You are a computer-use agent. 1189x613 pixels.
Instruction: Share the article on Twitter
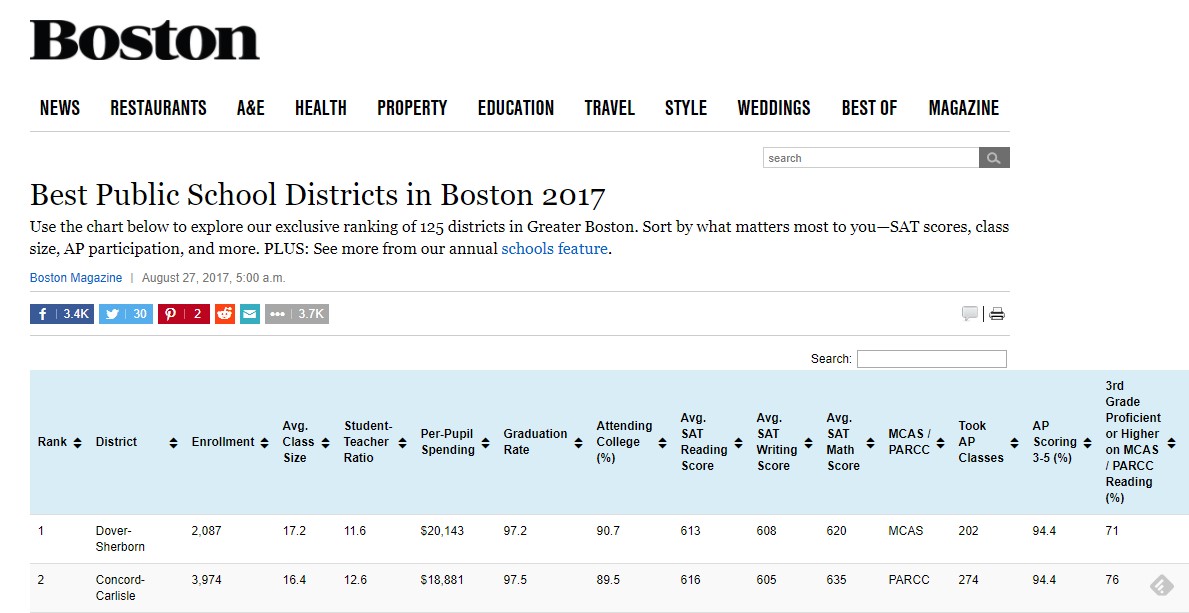(x=126, y=313)
